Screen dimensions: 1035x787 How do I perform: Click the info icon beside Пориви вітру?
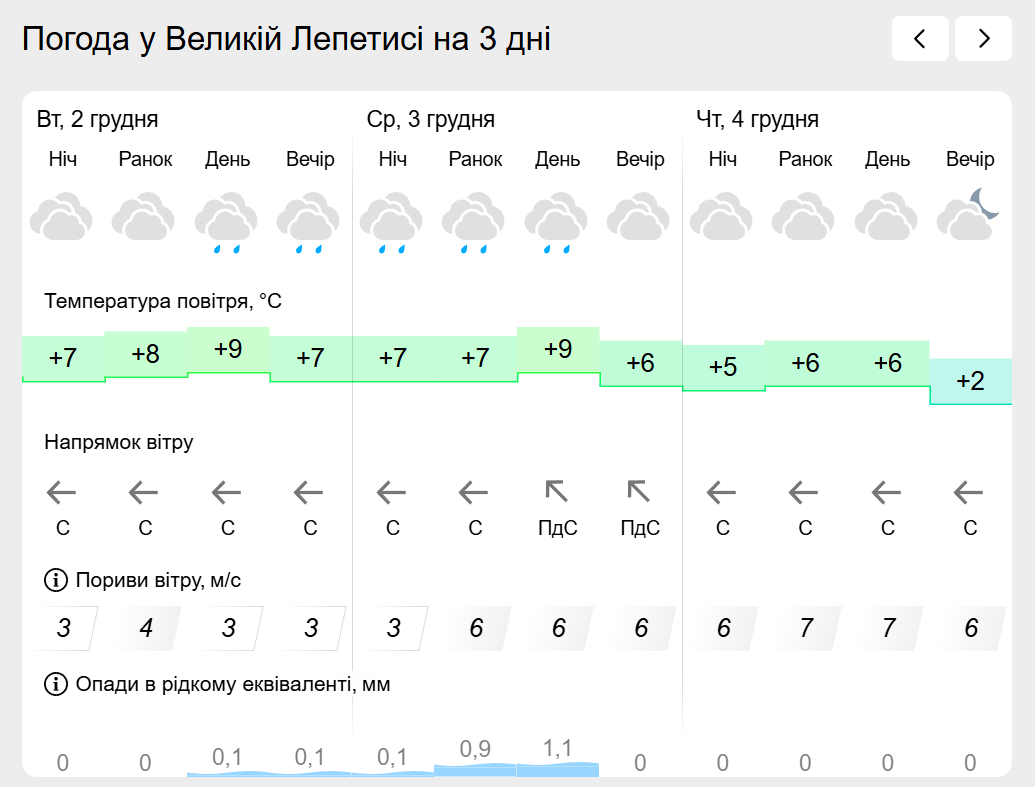pos(54,580)
